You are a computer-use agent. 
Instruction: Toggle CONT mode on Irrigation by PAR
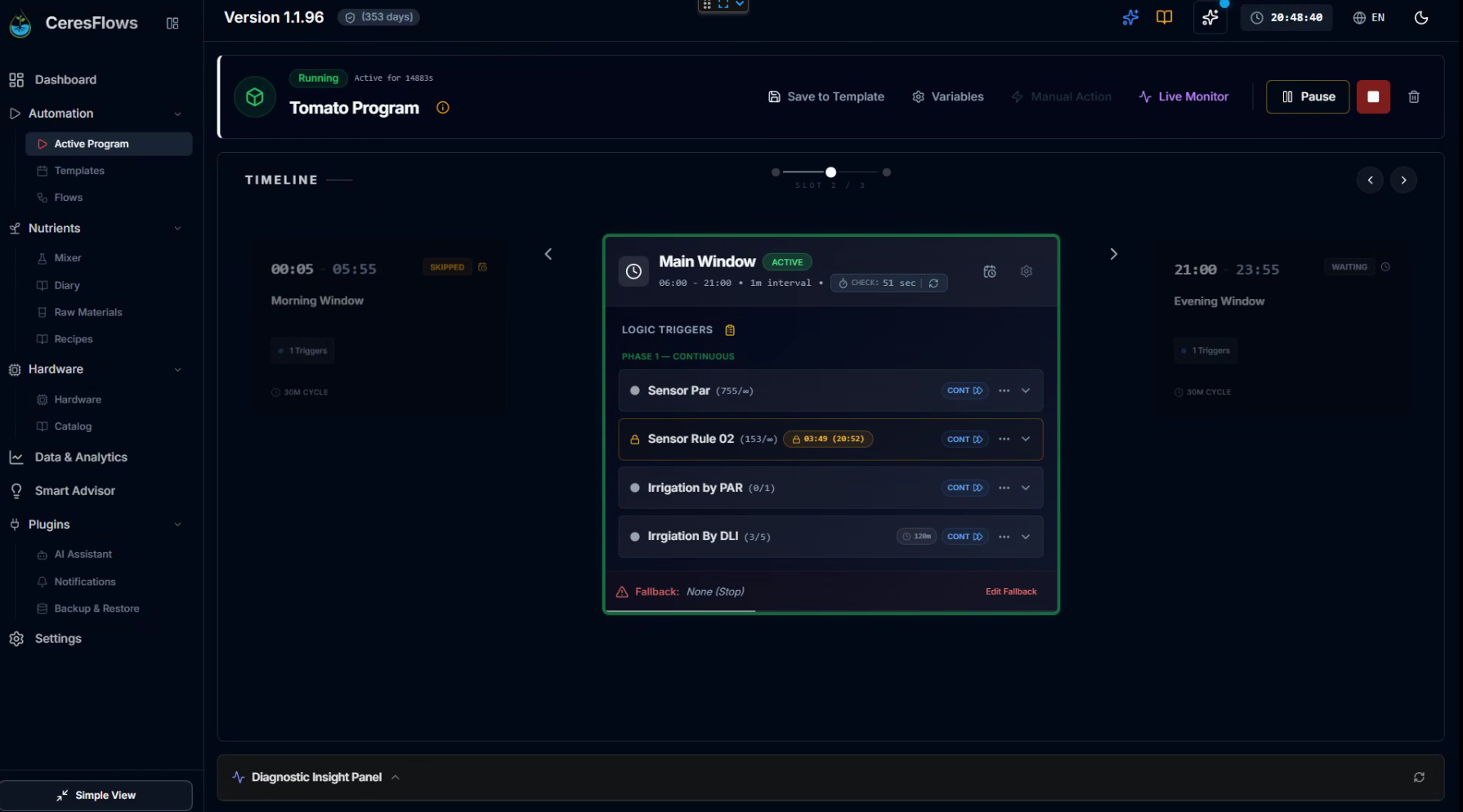pyautogui.click(x=965, y=488)
